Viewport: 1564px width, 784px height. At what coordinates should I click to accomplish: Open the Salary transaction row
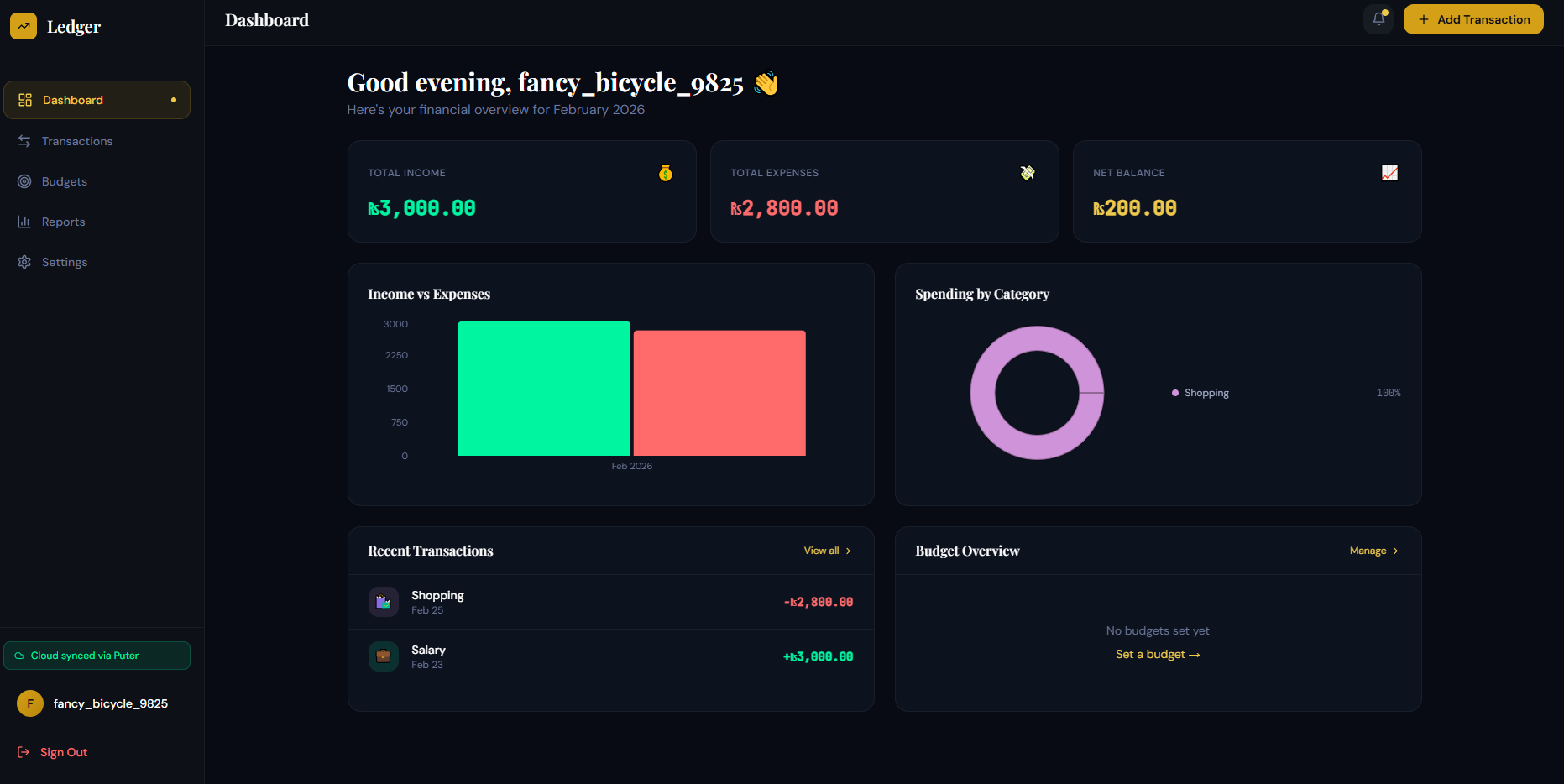coord(611,656)
